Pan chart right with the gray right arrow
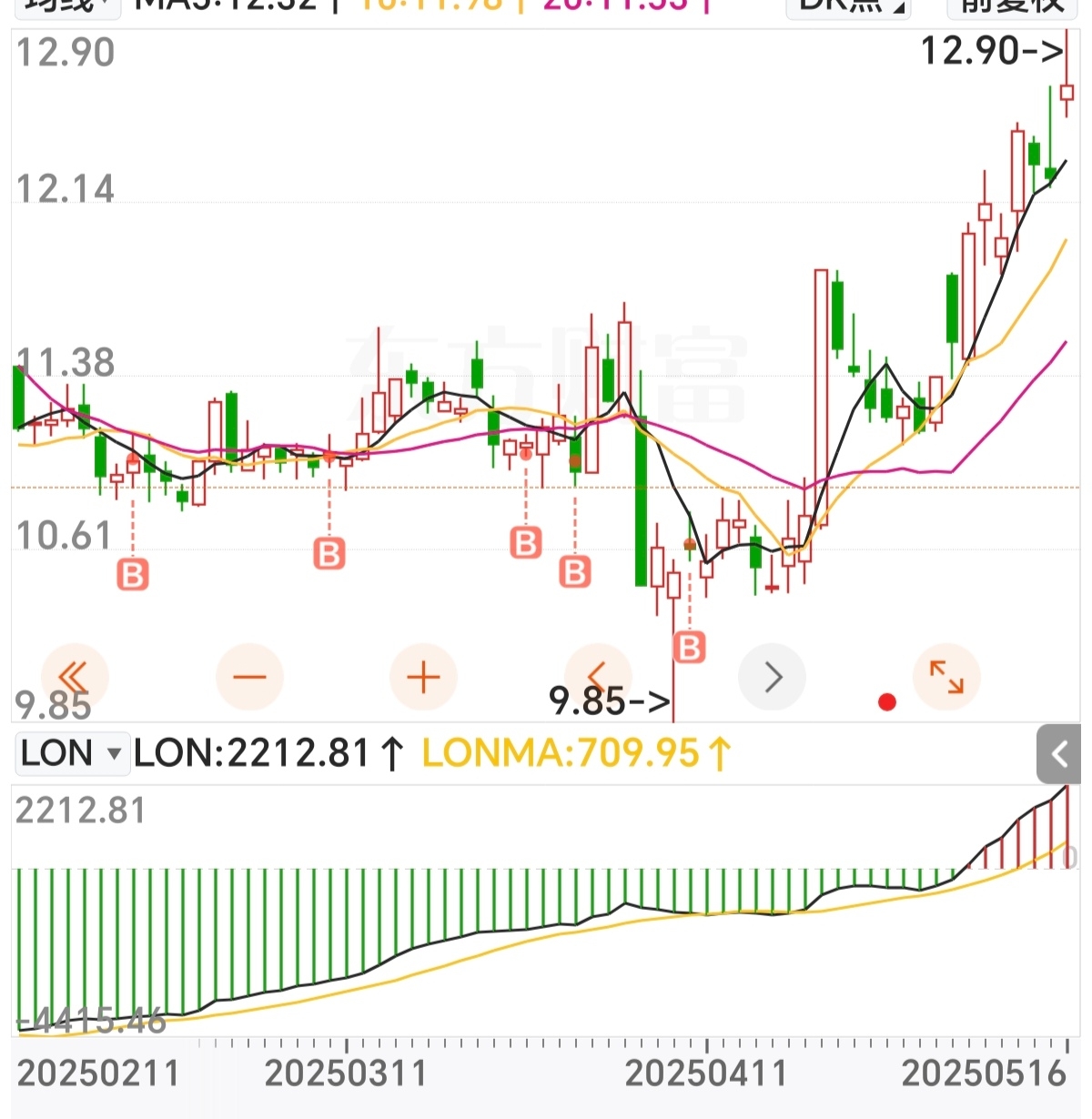1092x1119 pixels. coord(773,677)
